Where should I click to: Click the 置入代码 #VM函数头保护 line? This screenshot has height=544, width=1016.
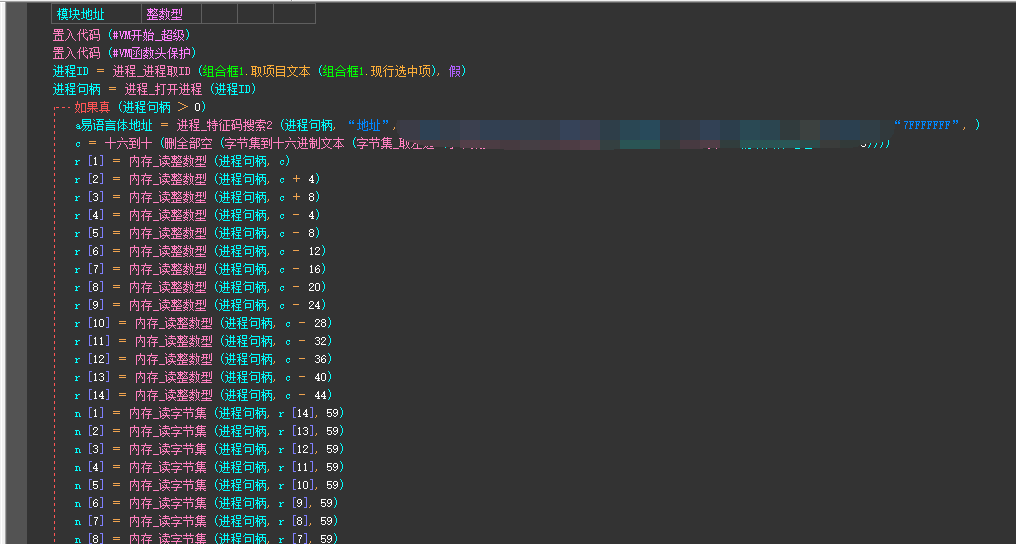point(124,53)
